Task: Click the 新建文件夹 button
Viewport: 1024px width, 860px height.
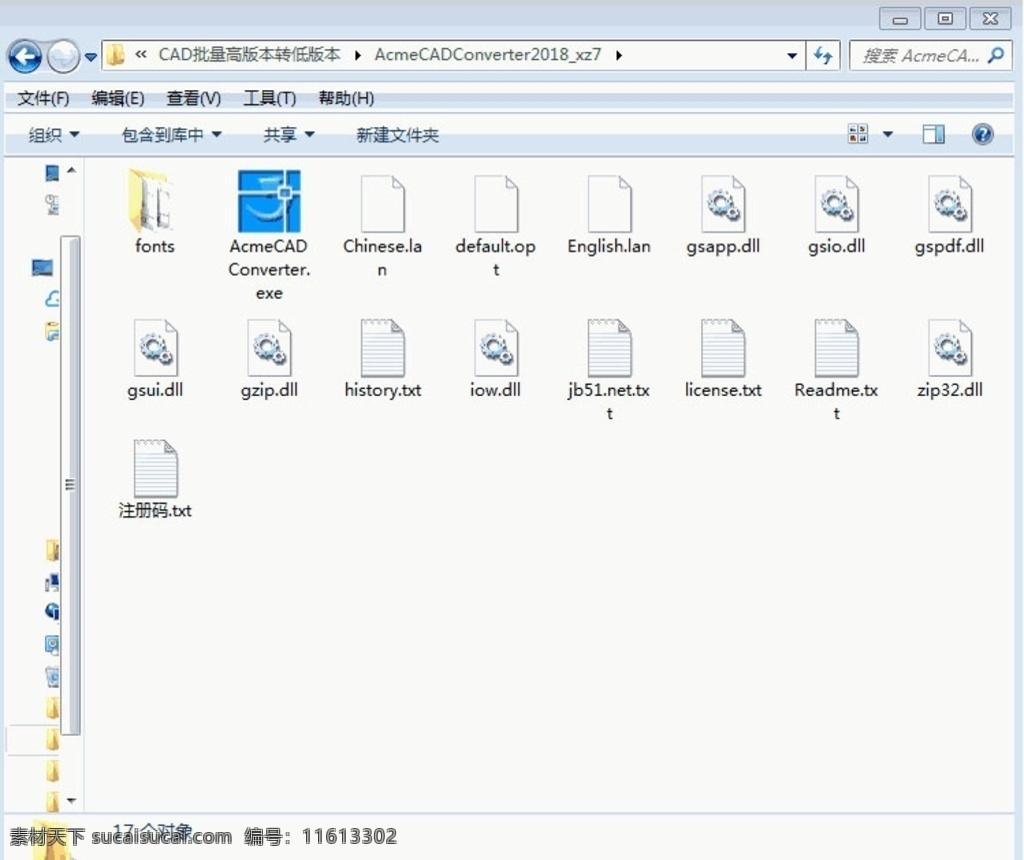Action: pyautogui.click(x=397, y=135)
